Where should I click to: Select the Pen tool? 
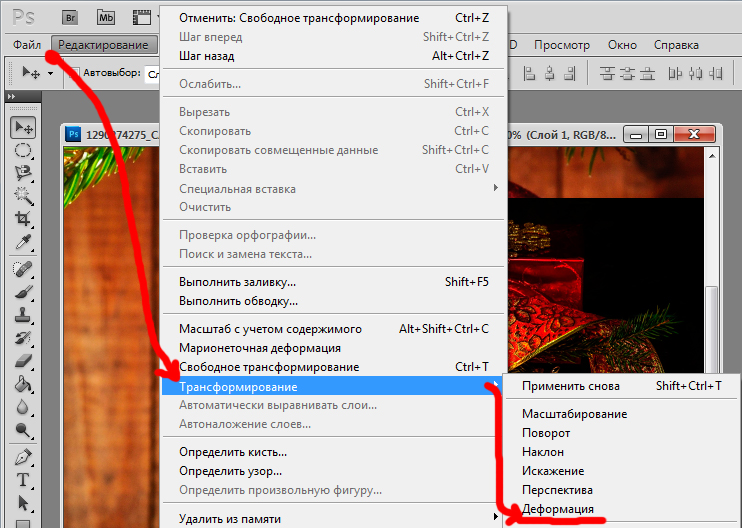[23, 458]
